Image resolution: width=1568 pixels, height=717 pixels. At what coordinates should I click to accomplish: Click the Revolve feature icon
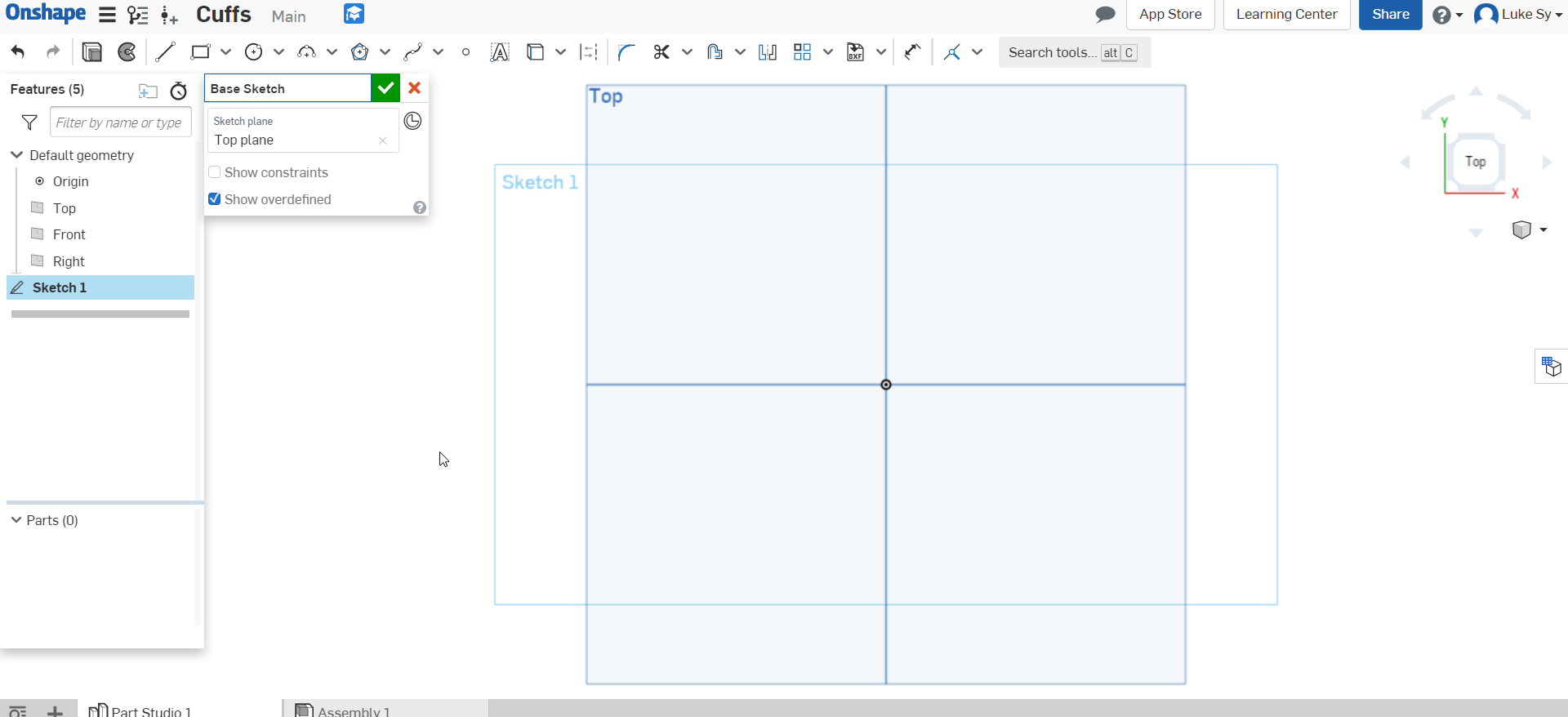point(127,52)
